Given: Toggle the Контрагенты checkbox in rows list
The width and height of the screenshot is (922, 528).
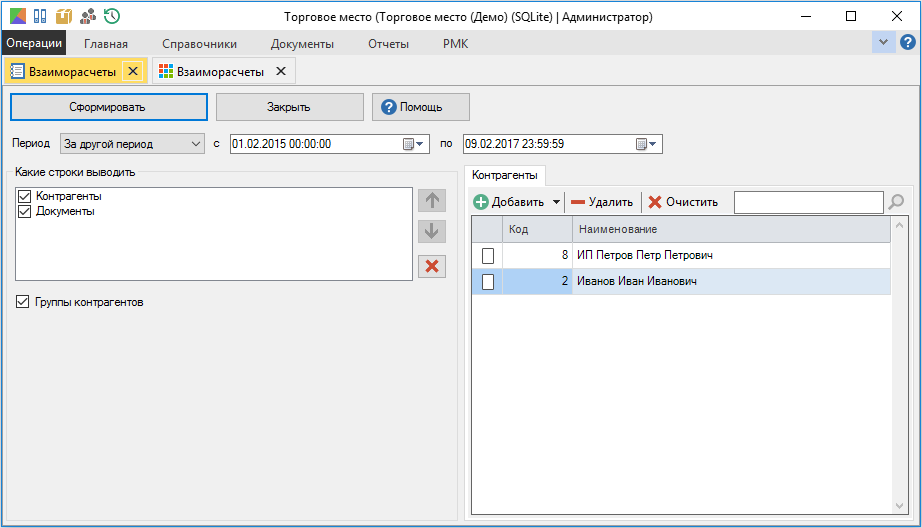Looking at the screenshot, I should click(24, 196).
